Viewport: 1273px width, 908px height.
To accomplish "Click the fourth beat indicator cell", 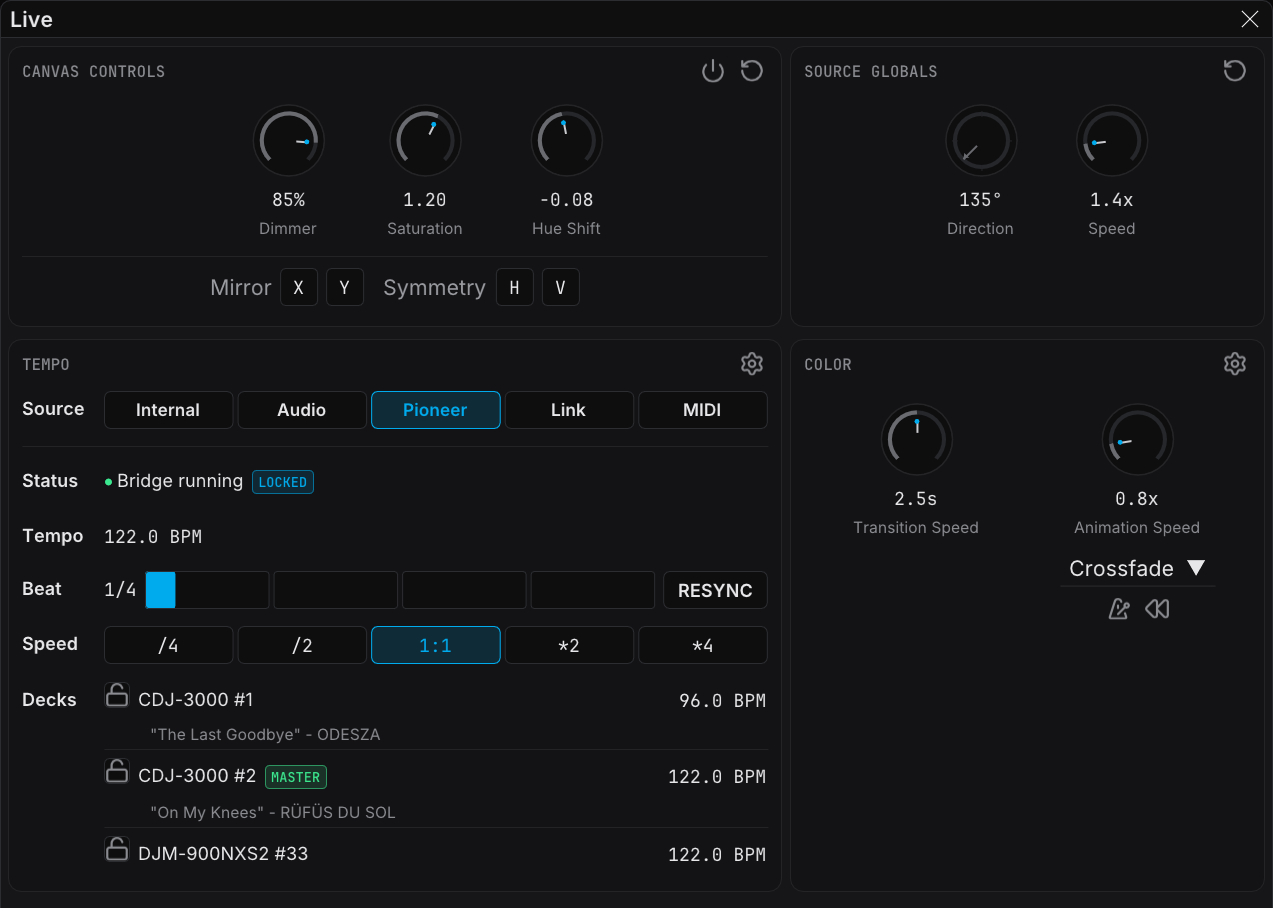I will 593,590.
